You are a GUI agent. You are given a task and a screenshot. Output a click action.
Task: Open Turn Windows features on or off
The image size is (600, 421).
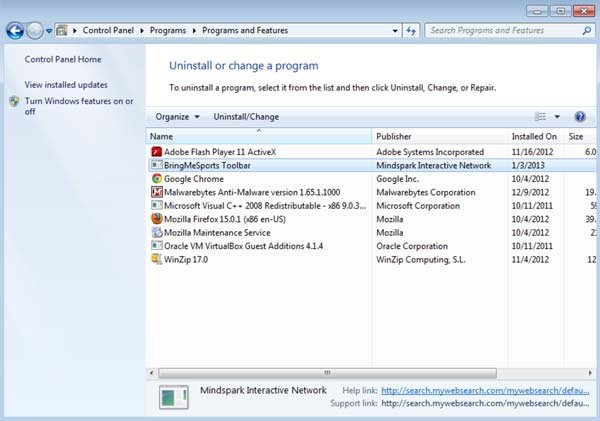[79, 106]
